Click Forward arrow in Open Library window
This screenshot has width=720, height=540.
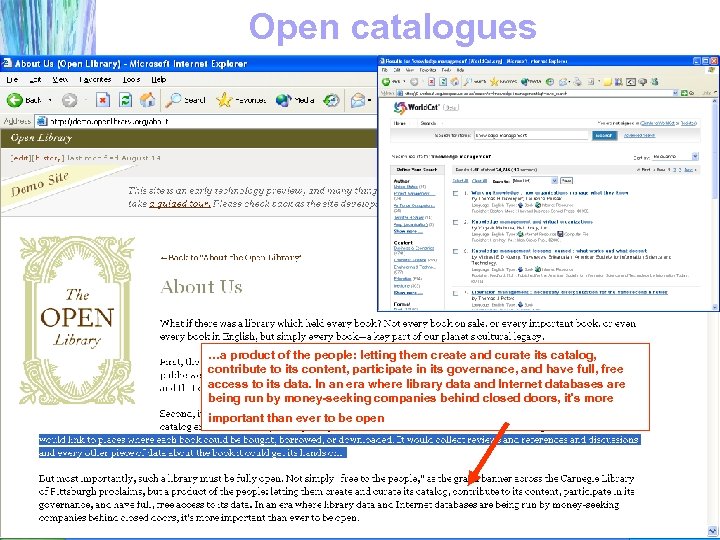tap(69, 100)
